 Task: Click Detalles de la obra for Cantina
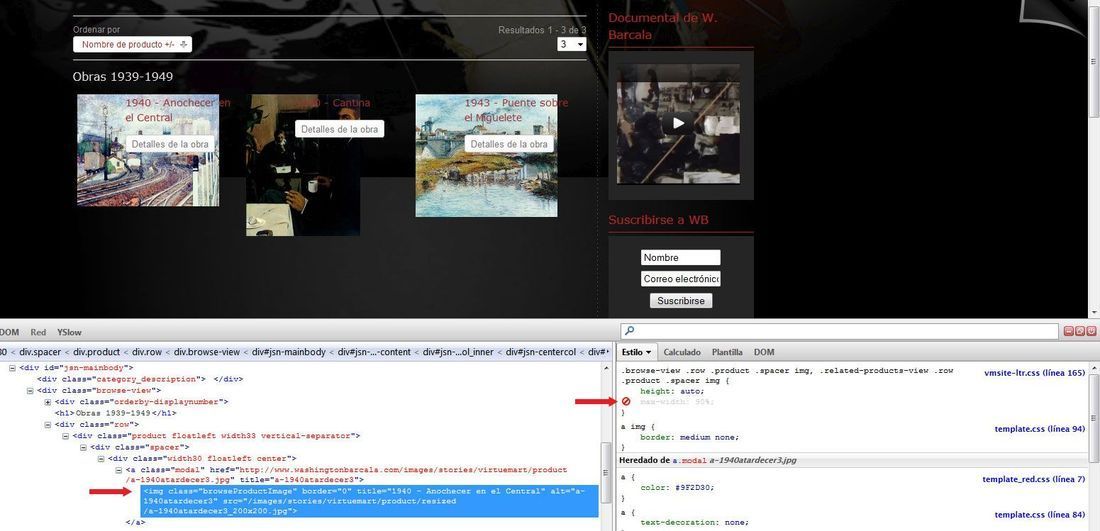340,129
